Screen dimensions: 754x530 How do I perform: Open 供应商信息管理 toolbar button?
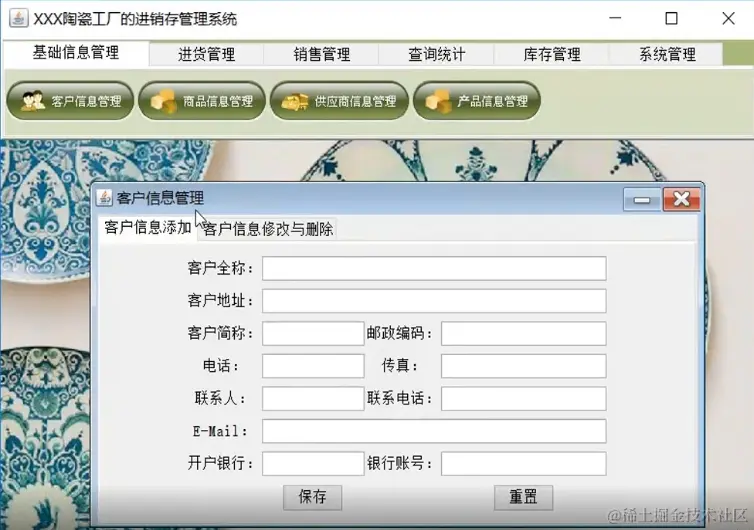point(339,101)
